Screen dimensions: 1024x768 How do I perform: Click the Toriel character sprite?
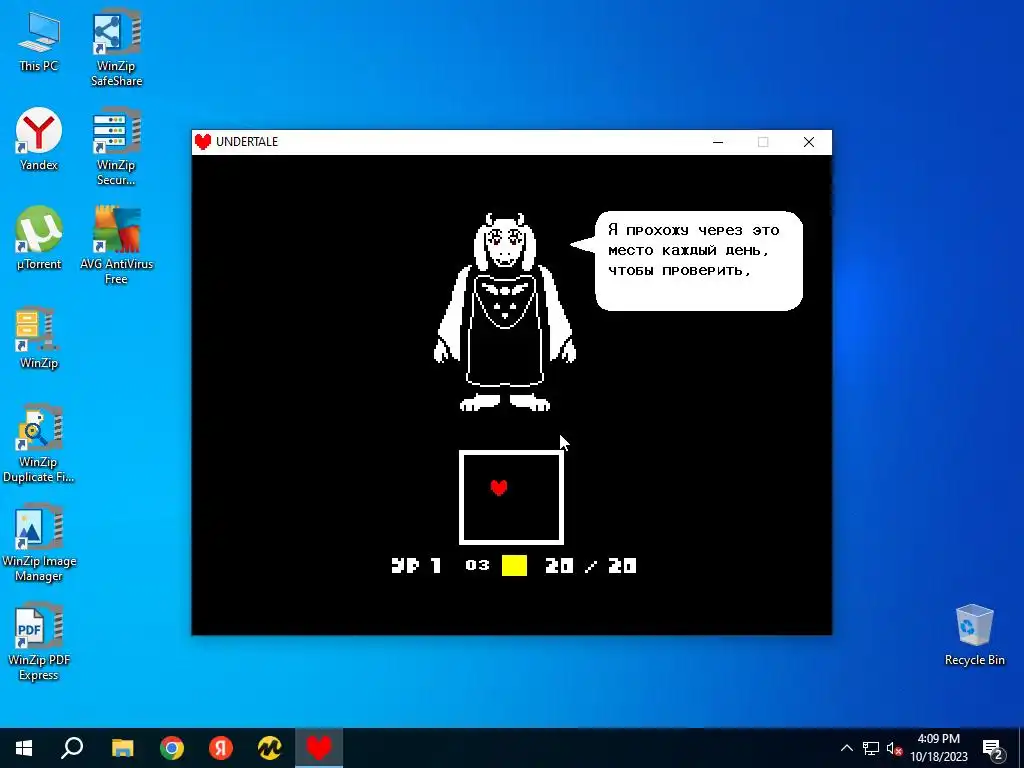(x=505, y=312)
